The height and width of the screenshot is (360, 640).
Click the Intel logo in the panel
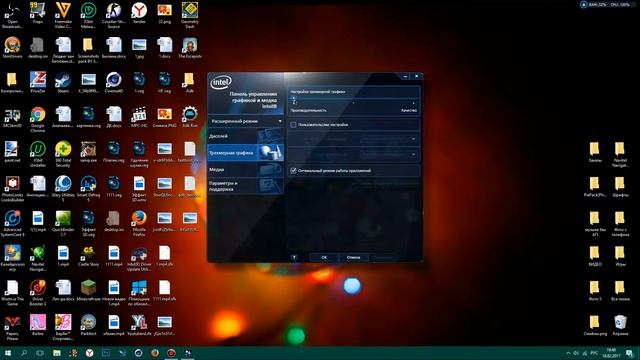tap(221, 82)
